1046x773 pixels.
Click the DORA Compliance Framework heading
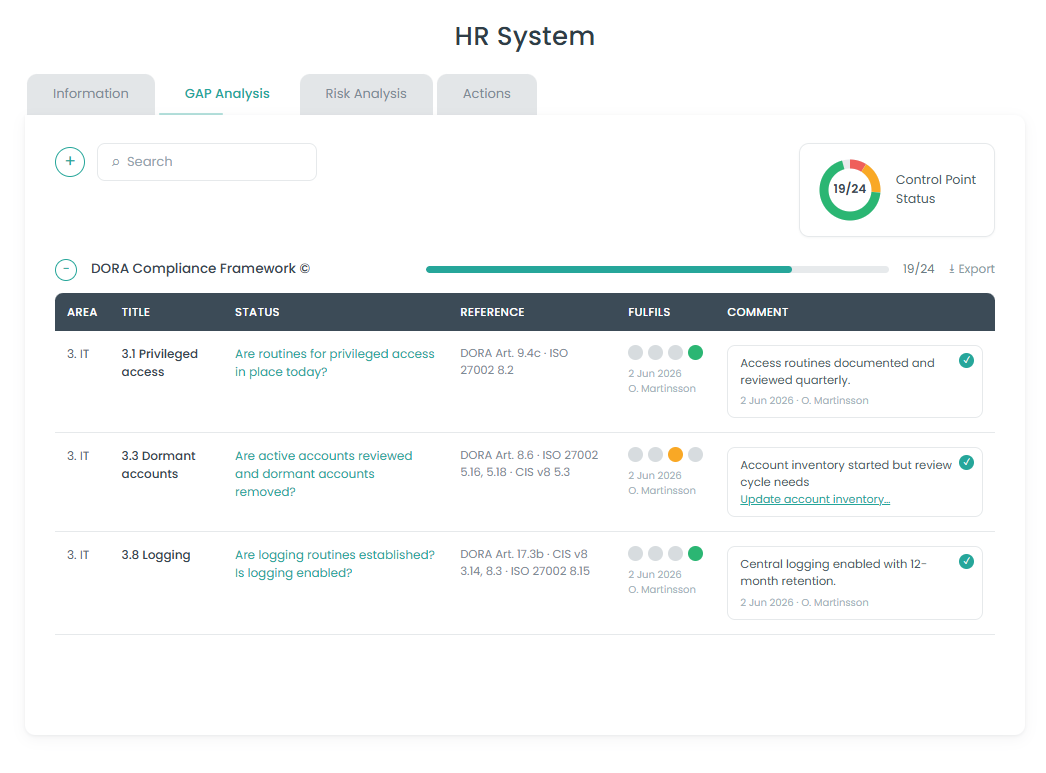click(x=200, y=269)
